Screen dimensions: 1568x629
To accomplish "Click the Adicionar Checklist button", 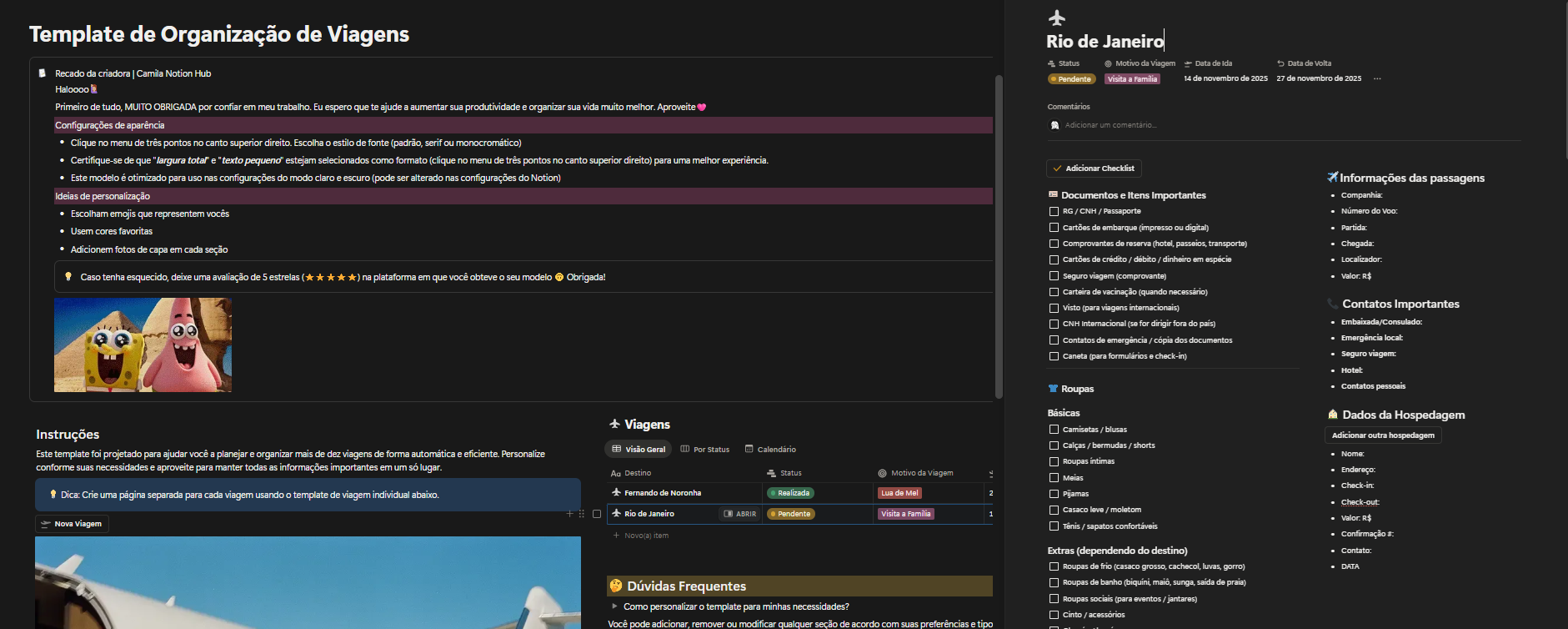I will [x=1094, y=169].
